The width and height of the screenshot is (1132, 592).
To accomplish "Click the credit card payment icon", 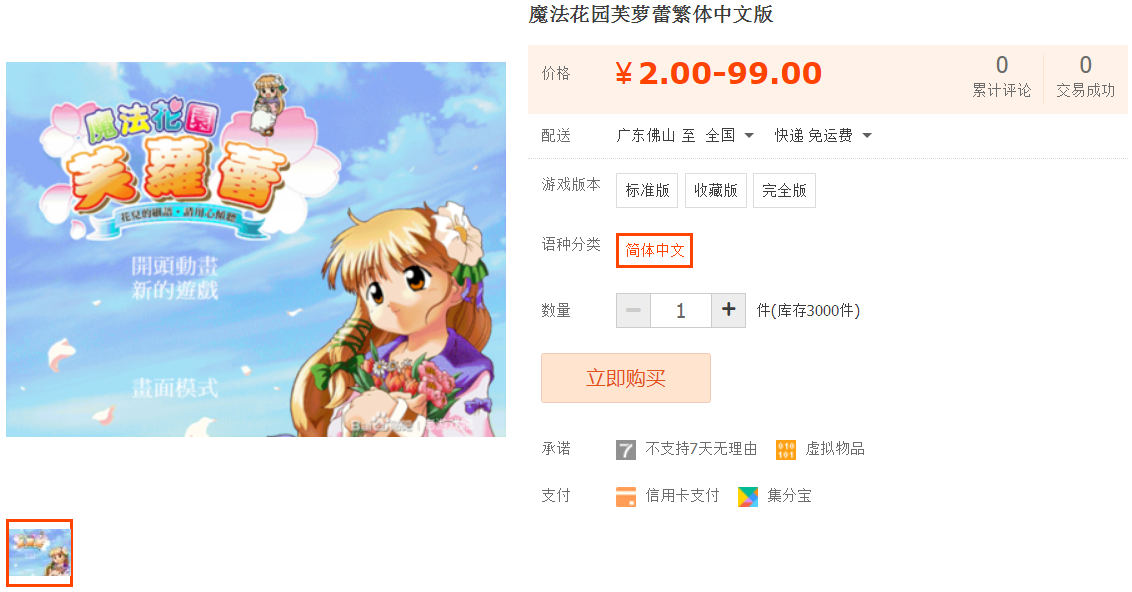I will pyautogui.click(x=625, y=497).
